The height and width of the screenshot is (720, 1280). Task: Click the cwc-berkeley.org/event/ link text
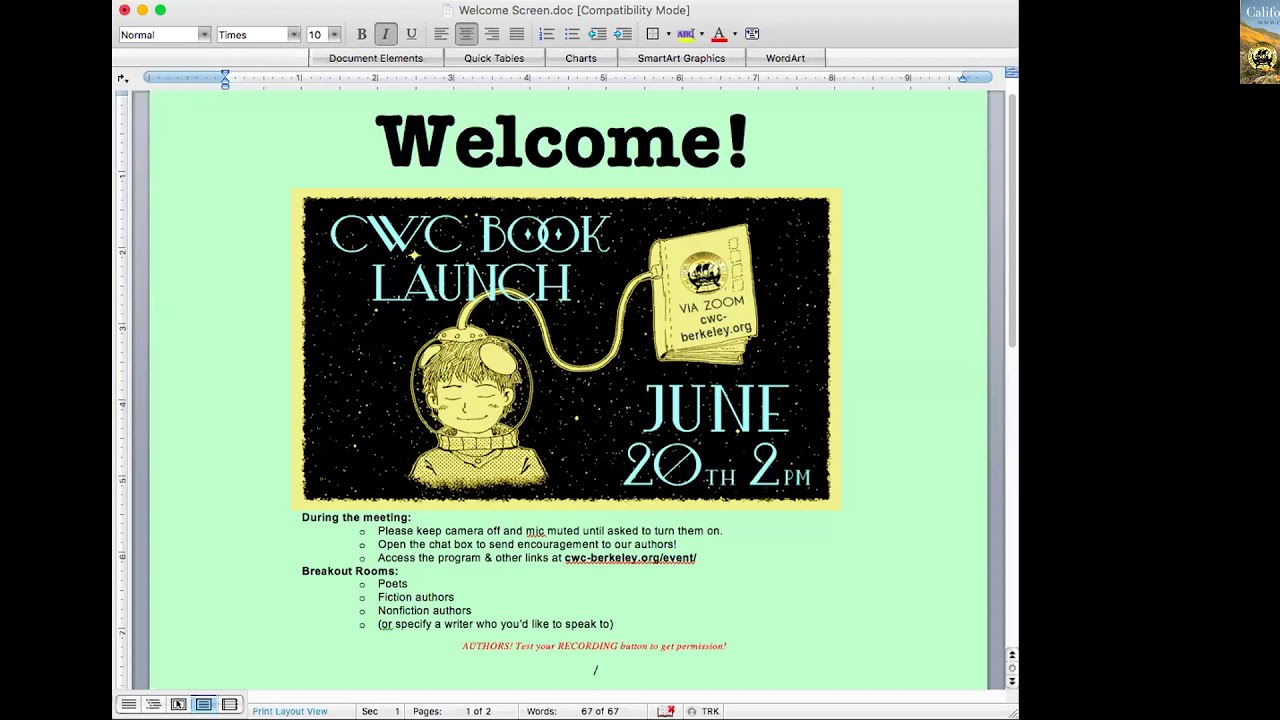630,558
